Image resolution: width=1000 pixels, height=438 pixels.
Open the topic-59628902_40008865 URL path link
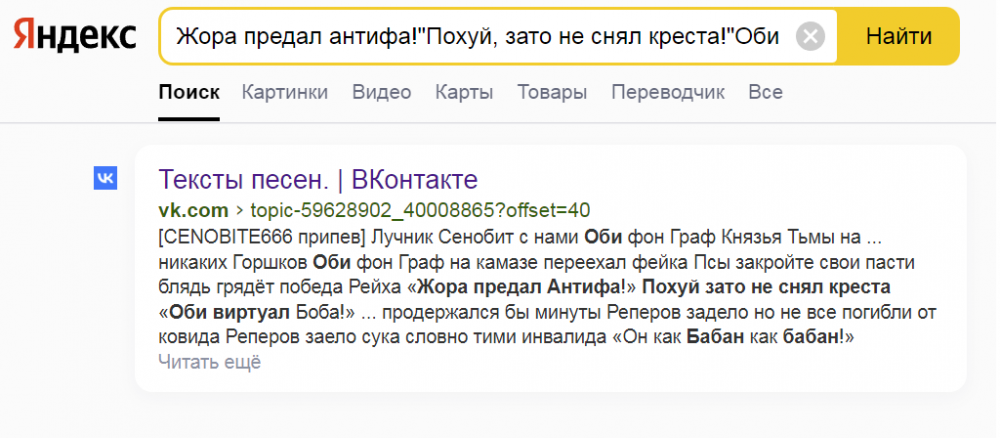click(420, 210)
